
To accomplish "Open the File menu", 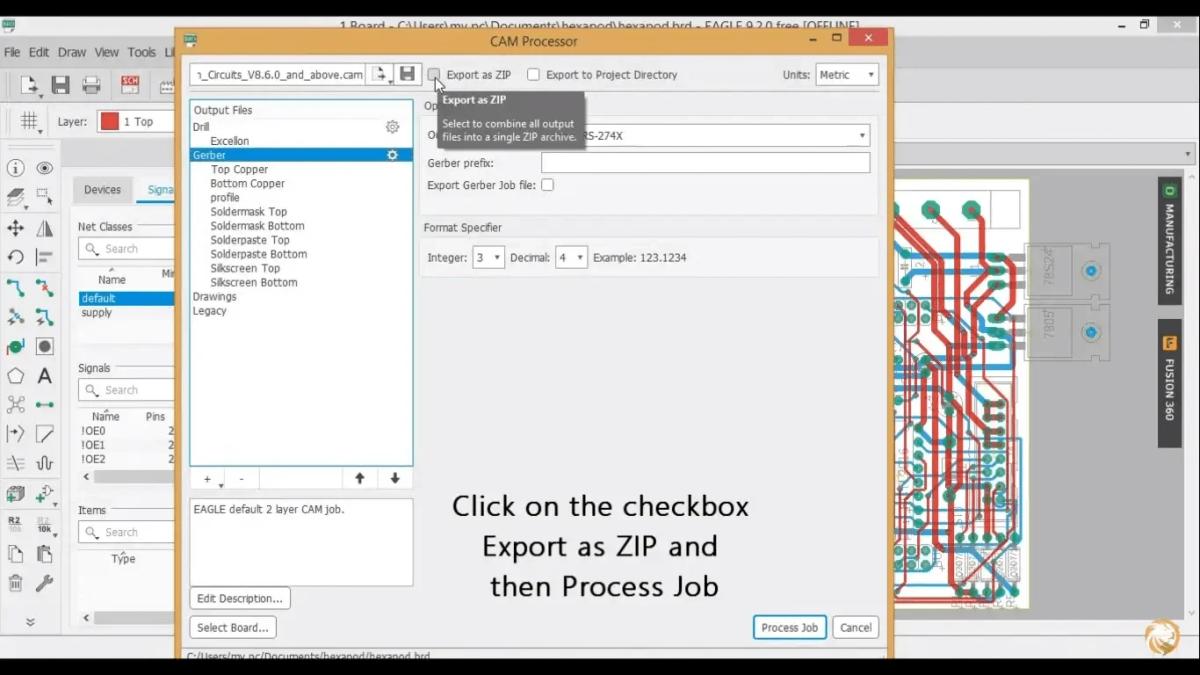I will [12, 52].
